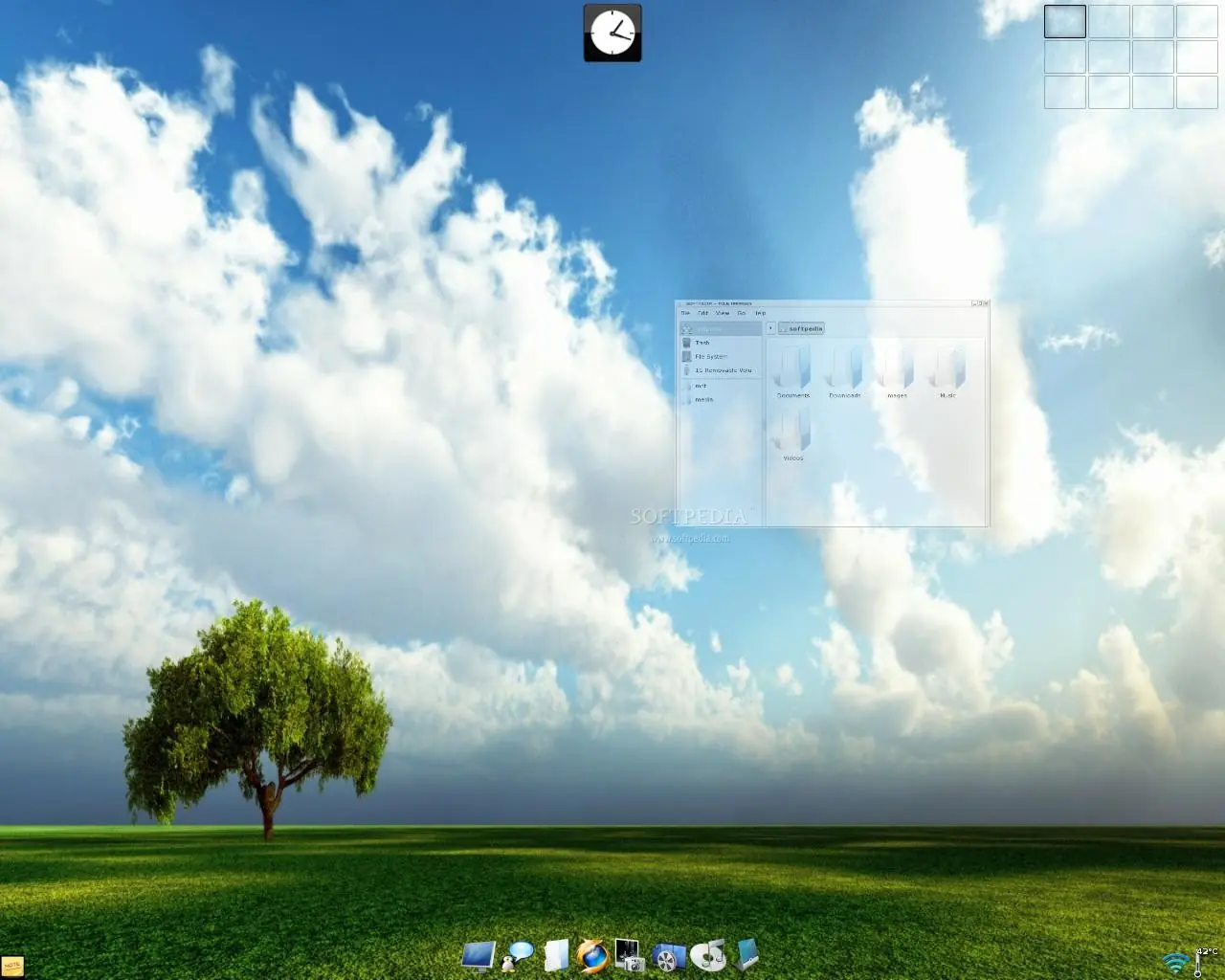Open the View menu in file manager
Image resolution: width=1225 pixels, height=980 pixels.
723,313
